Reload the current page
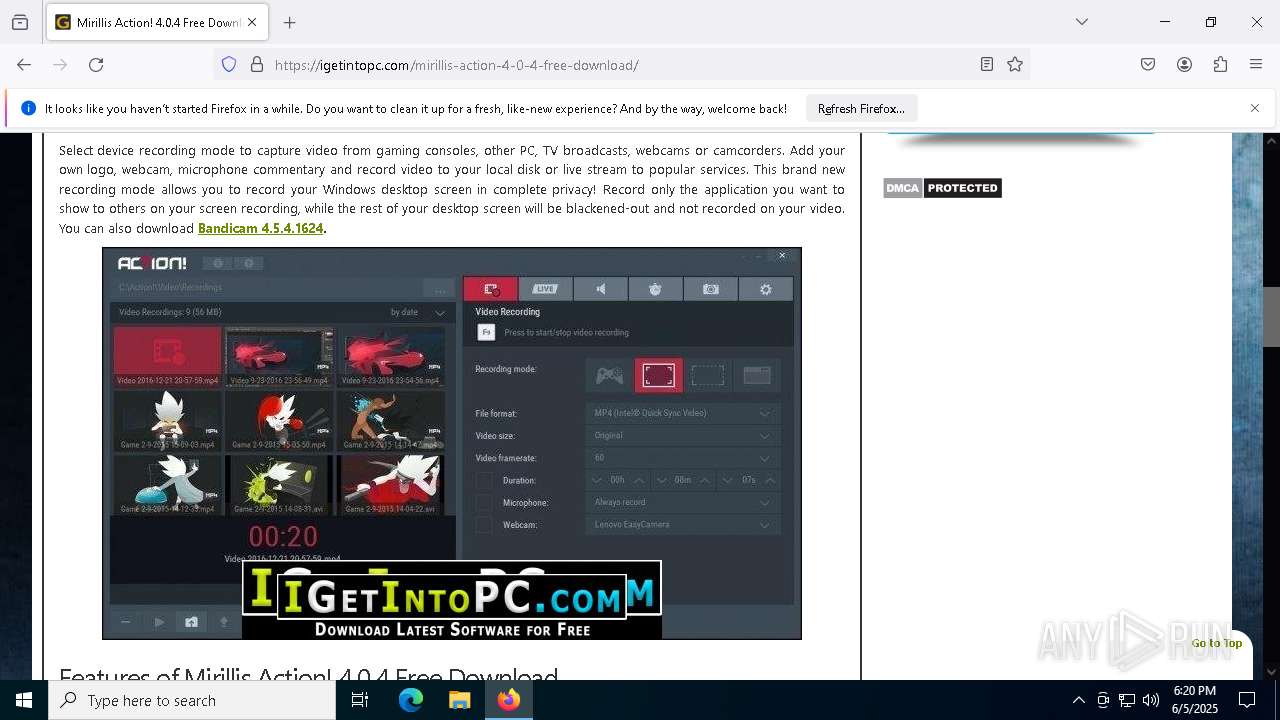 coord(96,65)
